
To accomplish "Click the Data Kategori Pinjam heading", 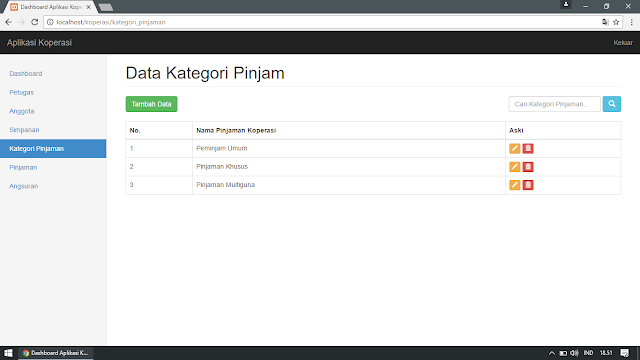I will [x=205, y=73].
